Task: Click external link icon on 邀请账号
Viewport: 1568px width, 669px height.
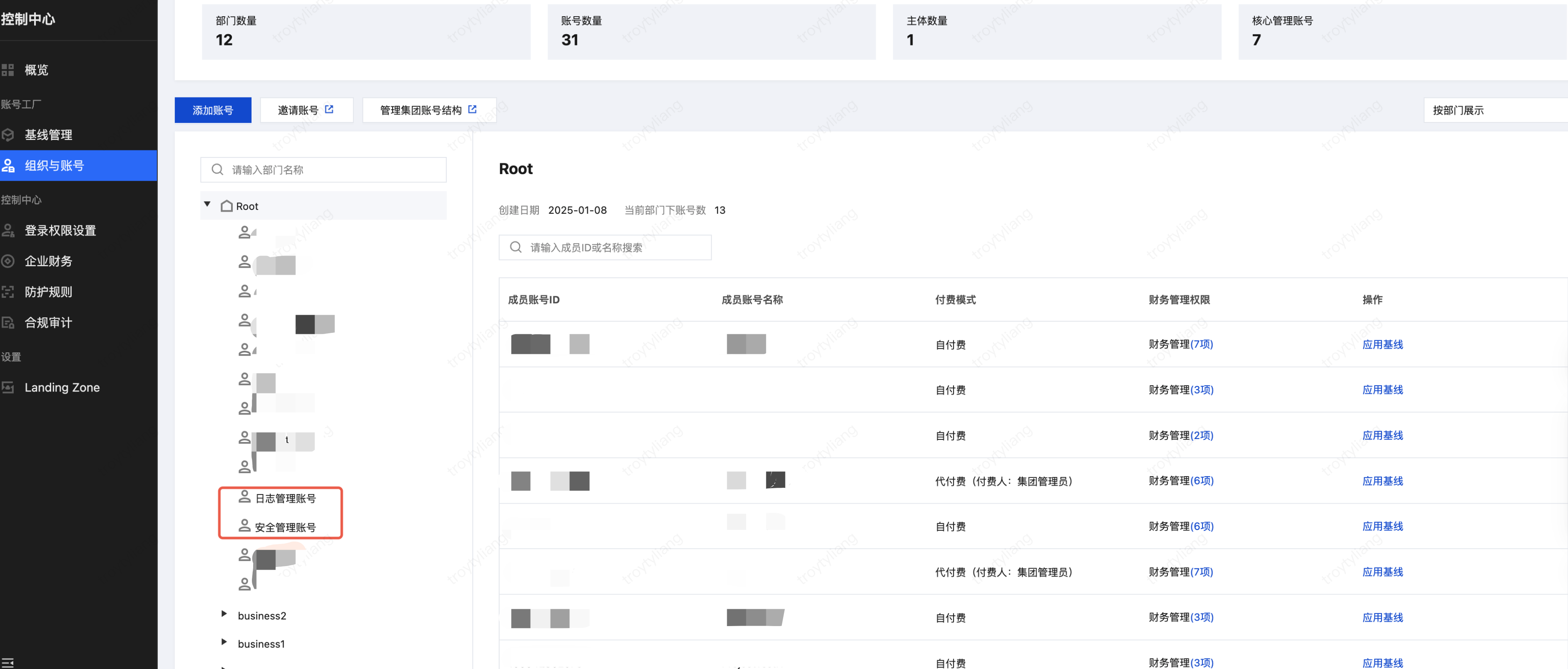Action: point(329,110)
